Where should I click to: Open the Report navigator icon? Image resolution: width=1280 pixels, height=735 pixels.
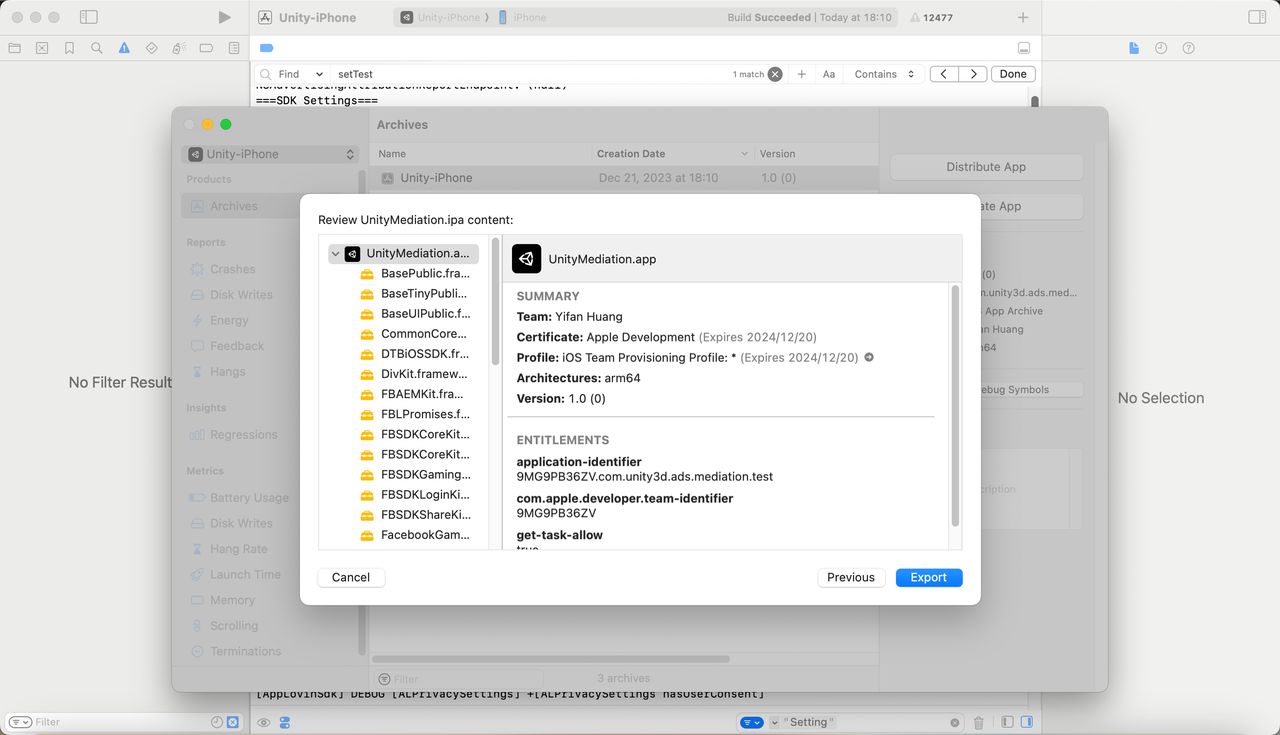coord(234,48)
